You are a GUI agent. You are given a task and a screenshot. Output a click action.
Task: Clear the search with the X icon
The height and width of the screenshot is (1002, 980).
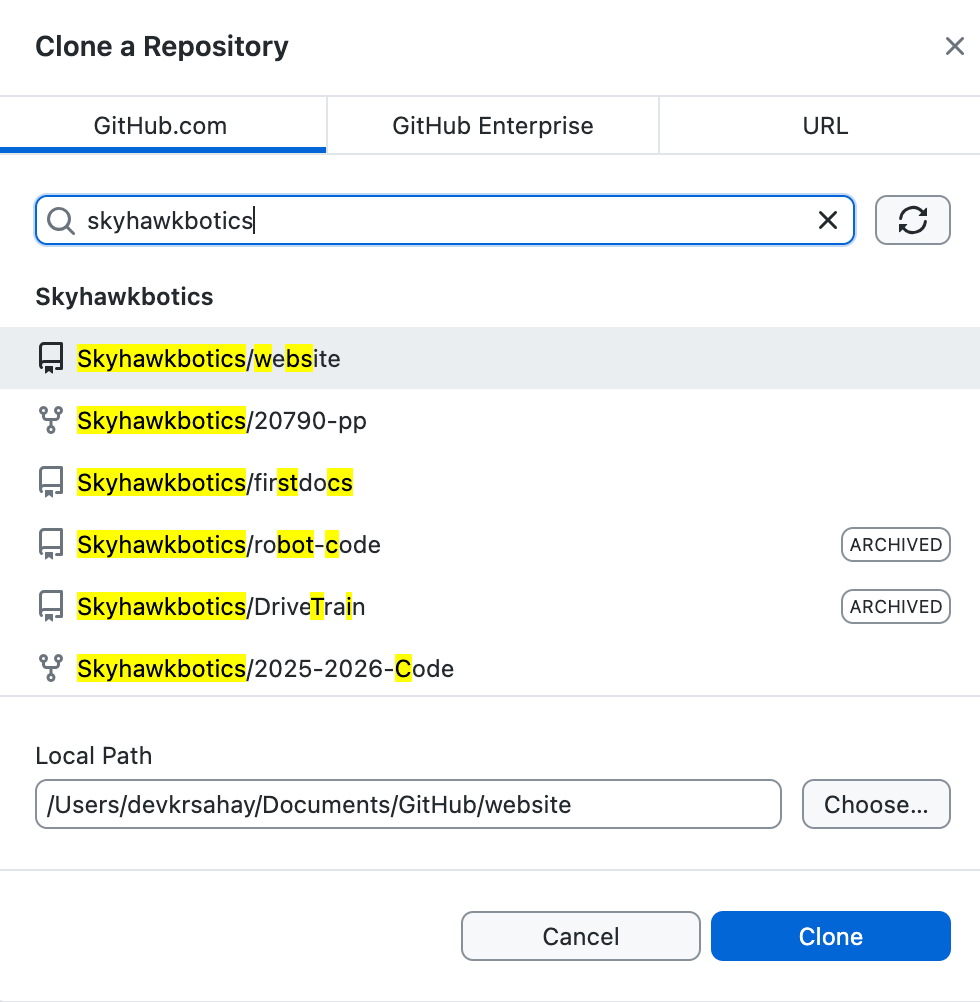827,220
